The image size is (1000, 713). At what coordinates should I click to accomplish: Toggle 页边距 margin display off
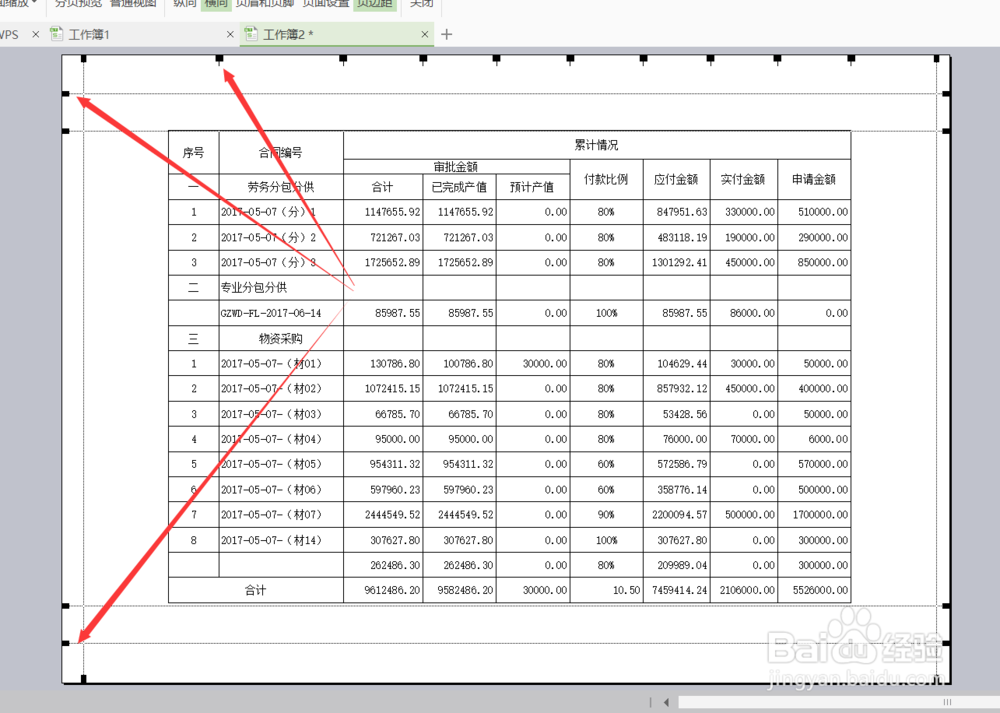coord(375,4)
